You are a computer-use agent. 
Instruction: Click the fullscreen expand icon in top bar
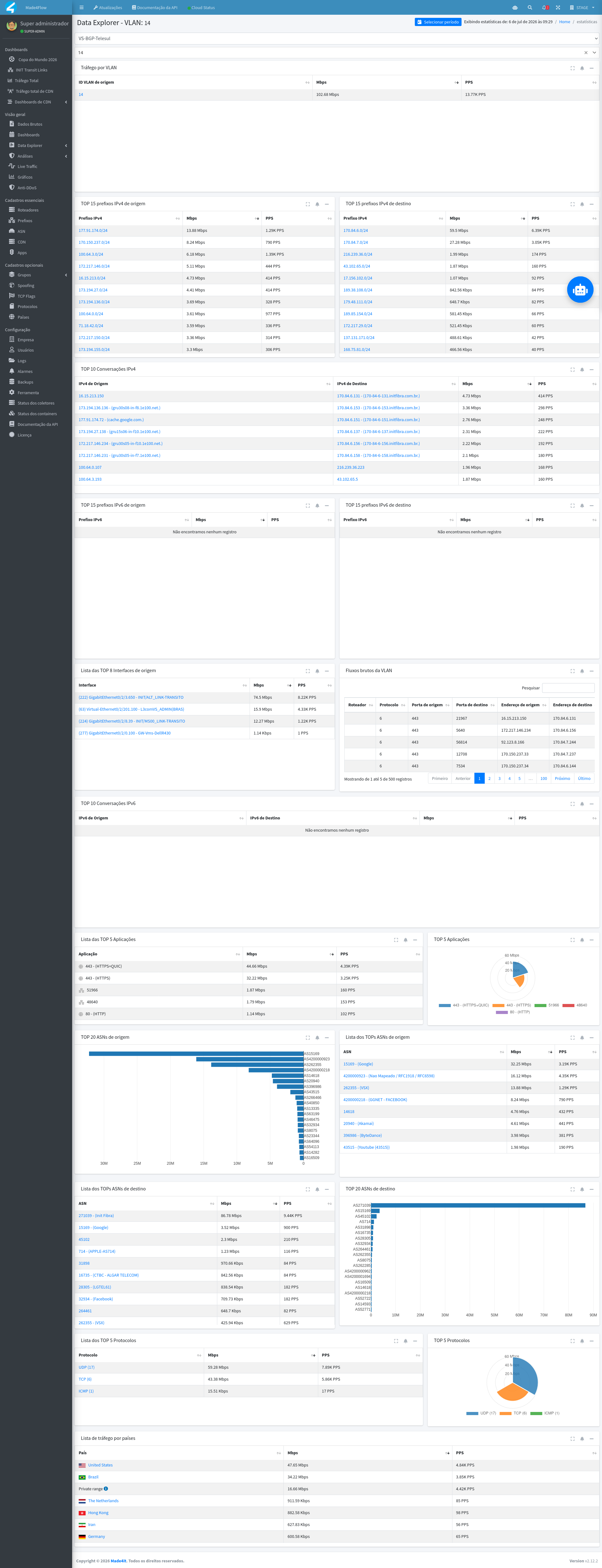(x=557, y=7)
